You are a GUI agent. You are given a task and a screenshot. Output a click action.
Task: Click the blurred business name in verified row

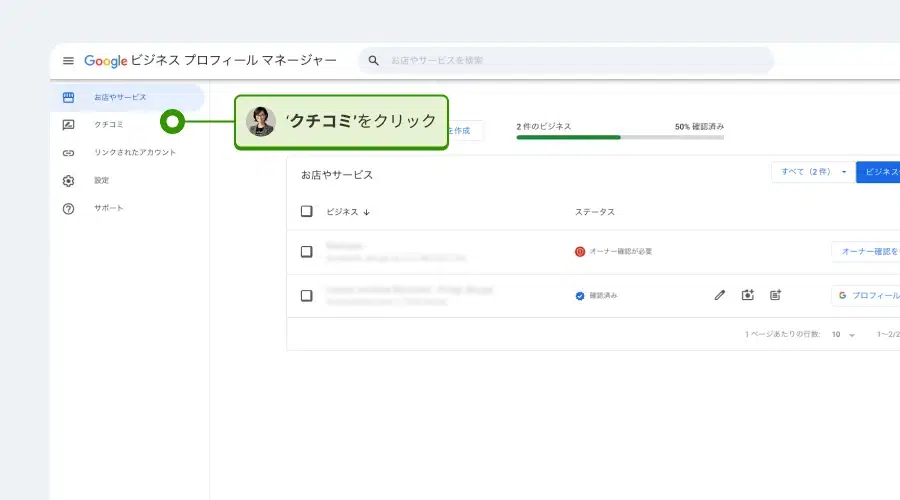[x=409, y=290]
